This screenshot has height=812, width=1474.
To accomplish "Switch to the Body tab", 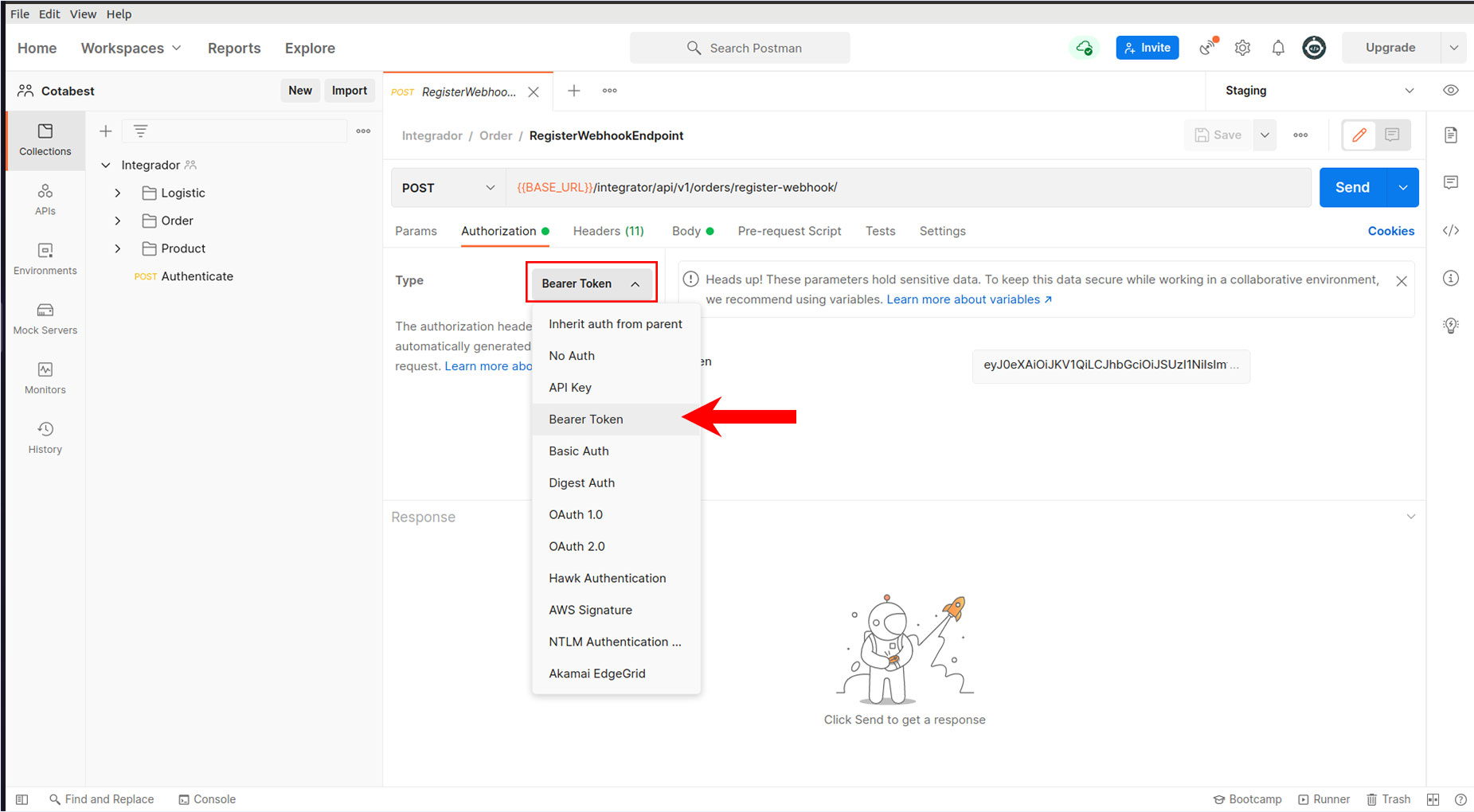I will 692,231.
